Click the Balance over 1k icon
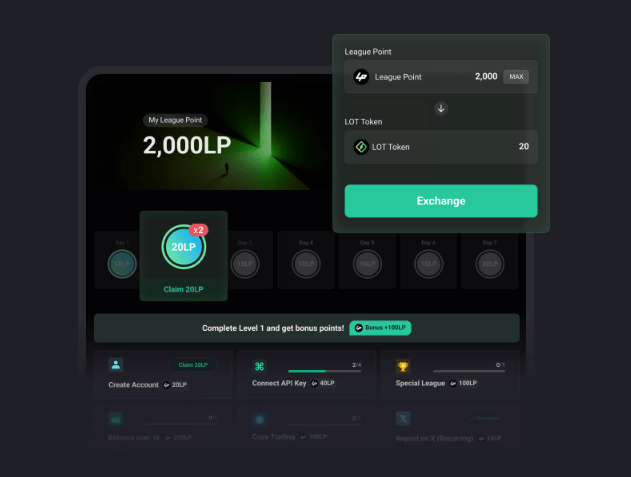This screenshot has width=631, height=477. 116,419
